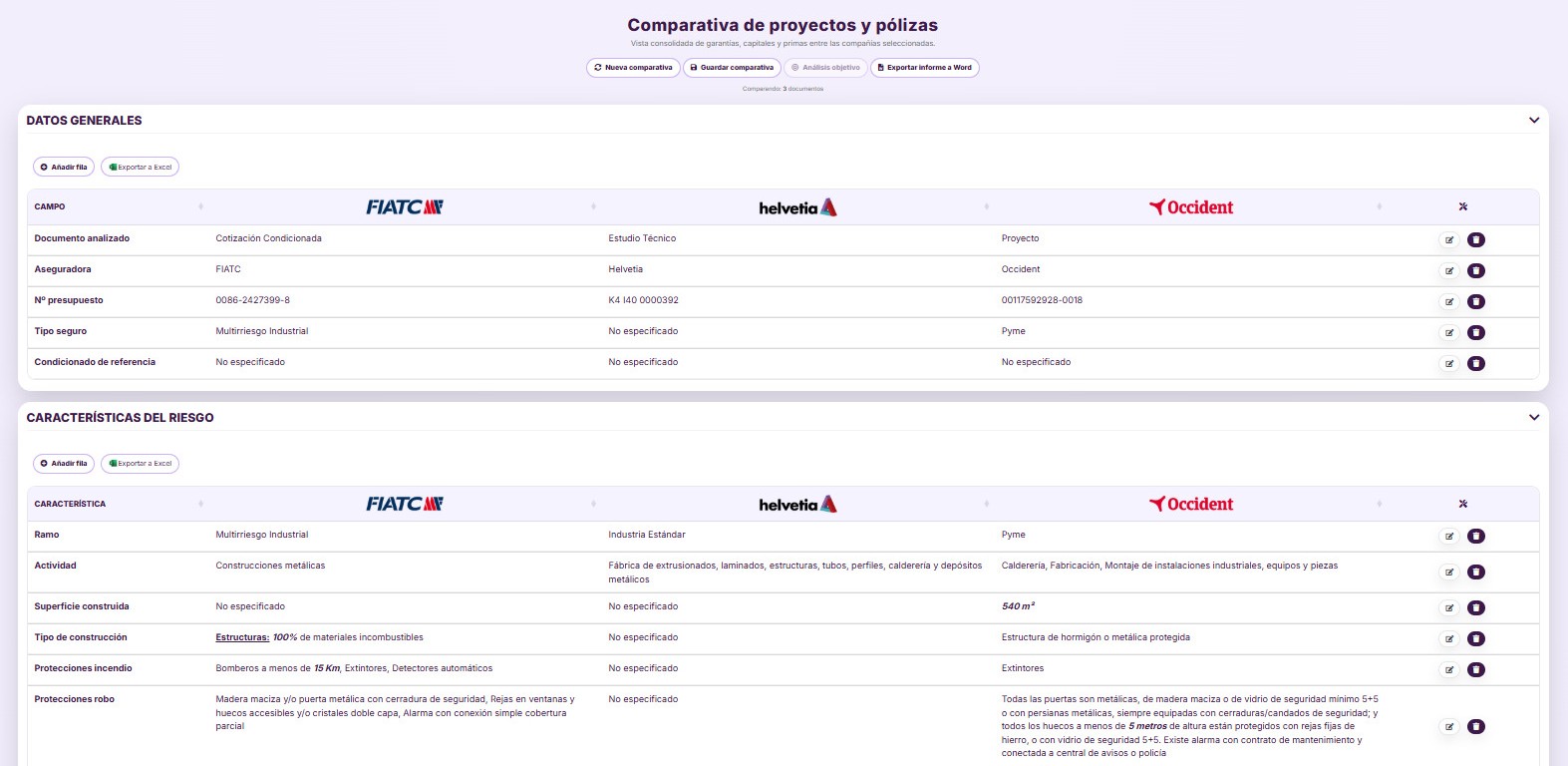Delete the 'Aseguradora' row
The image size is (1568, 766).
1476,271
